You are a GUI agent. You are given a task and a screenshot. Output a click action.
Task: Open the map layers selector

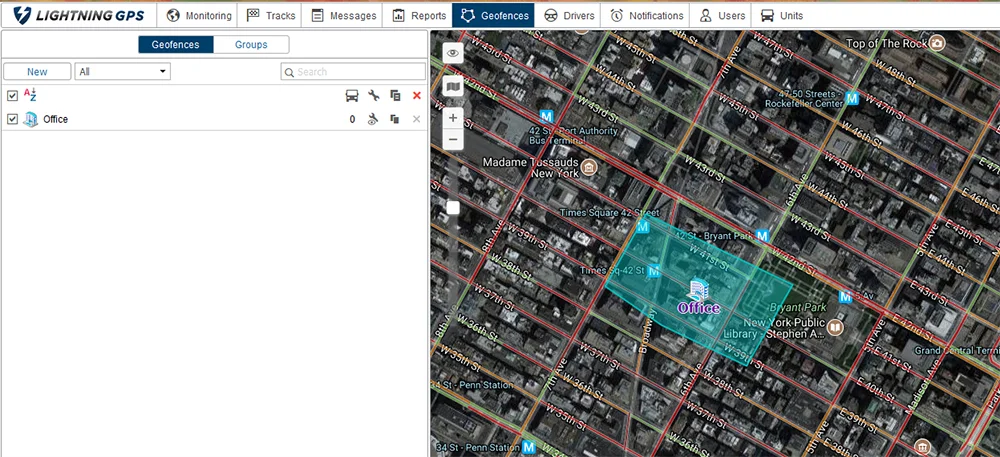point(453,85)
